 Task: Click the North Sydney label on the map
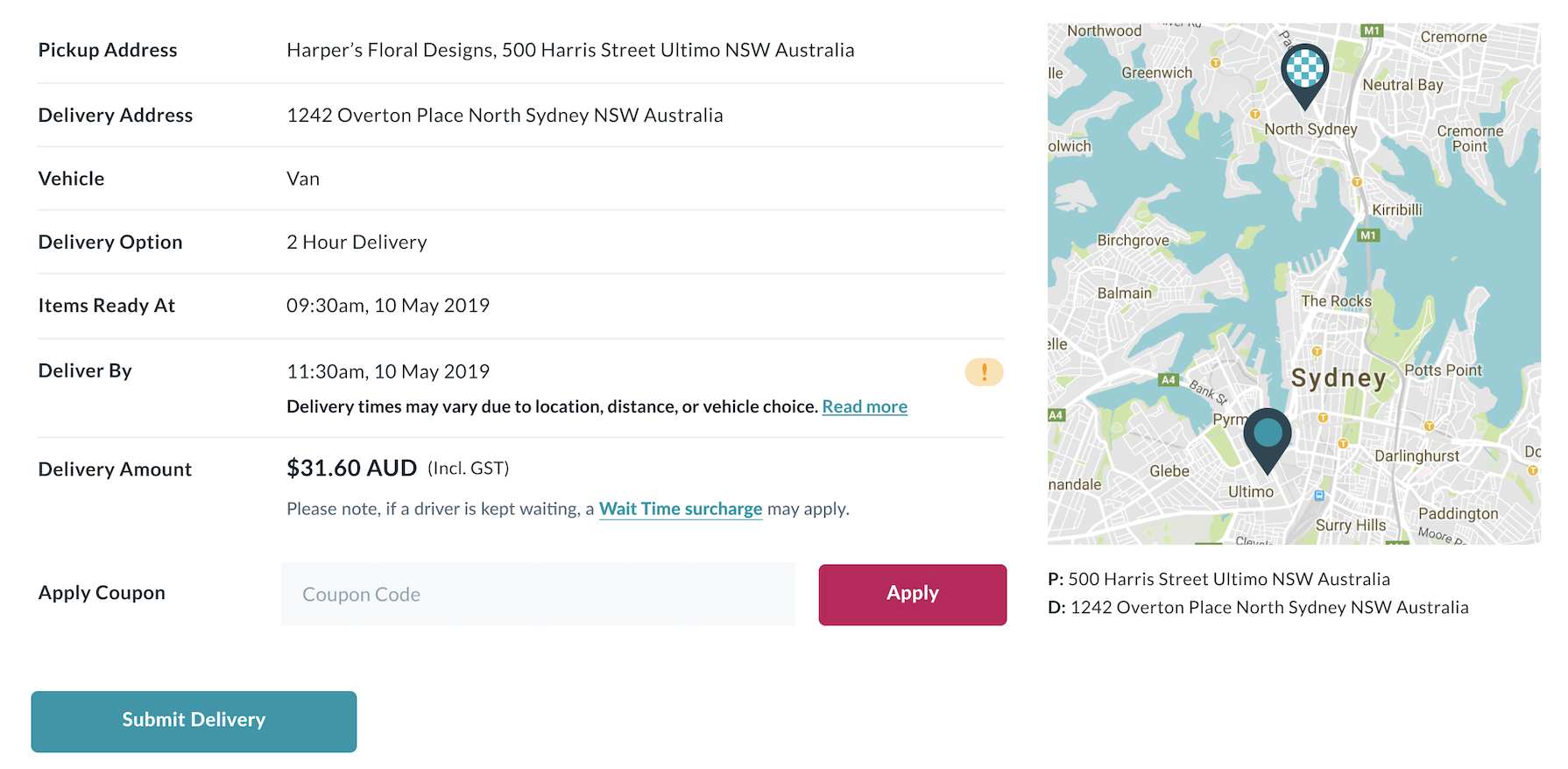[x=1310, y=129]
